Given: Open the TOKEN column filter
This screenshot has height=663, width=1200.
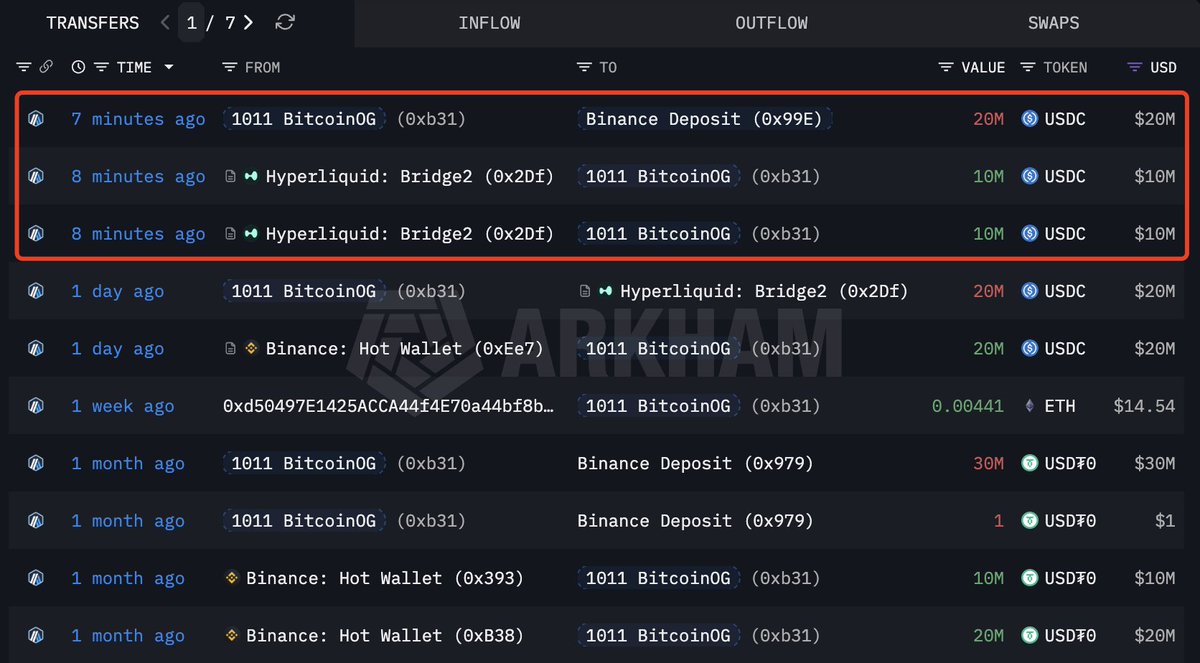Looking at the screenshot, I should point(1027,67).
